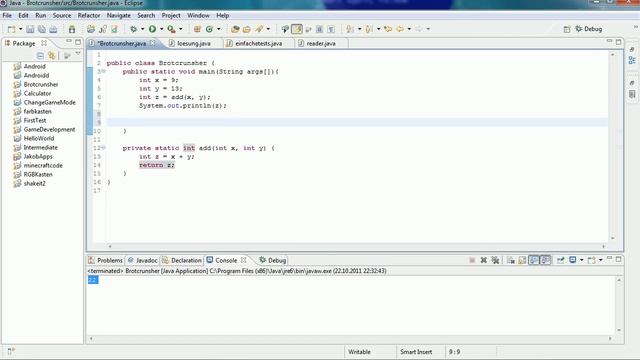This screenshot has width=640, height=360.
Task: Select the GameDevelopment project in Package Explorer
Action: (x=49, y=129)
